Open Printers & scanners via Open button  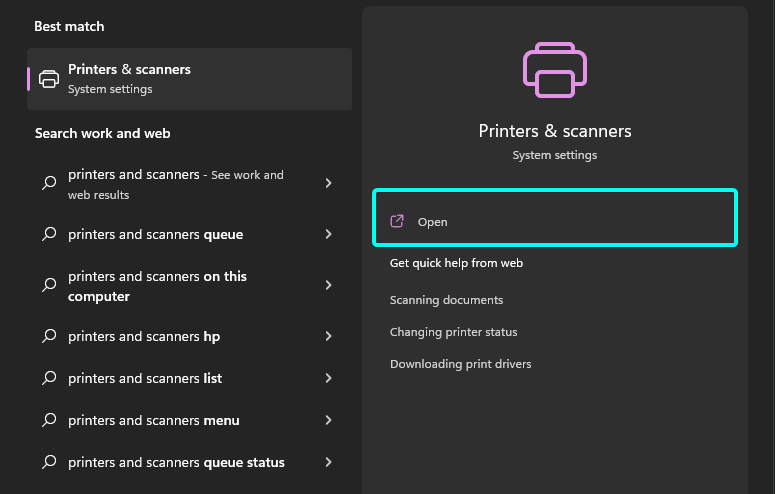click(555, 218)
